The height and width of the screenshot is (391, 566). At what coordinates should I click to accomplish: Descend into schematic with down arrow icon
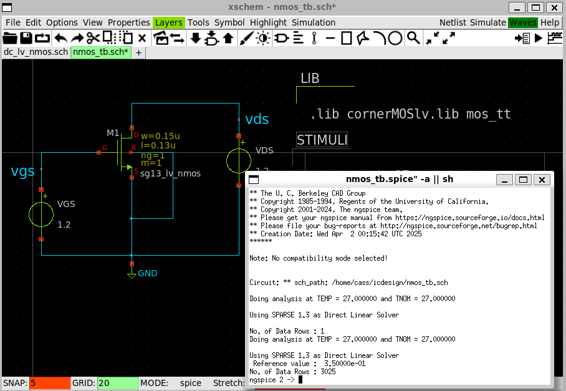[195, 38]
